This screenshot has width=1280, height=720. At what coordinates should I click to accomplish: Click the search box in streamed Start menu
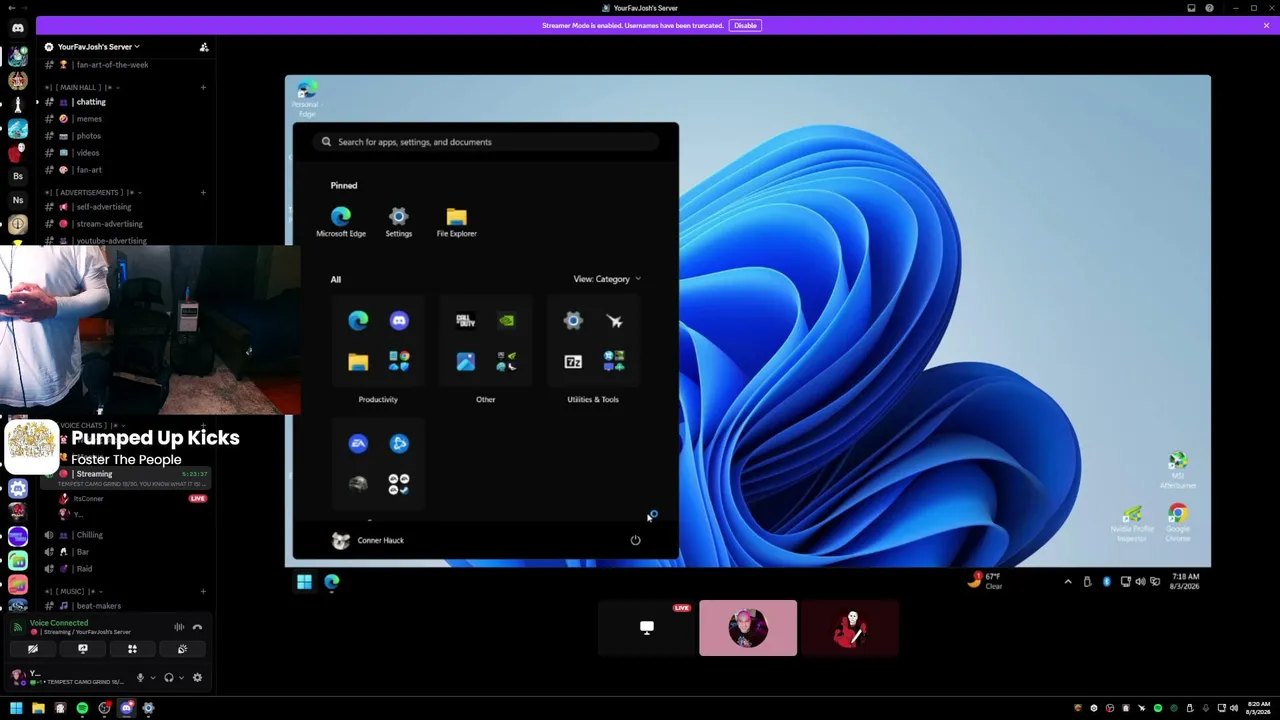[486, 142]
